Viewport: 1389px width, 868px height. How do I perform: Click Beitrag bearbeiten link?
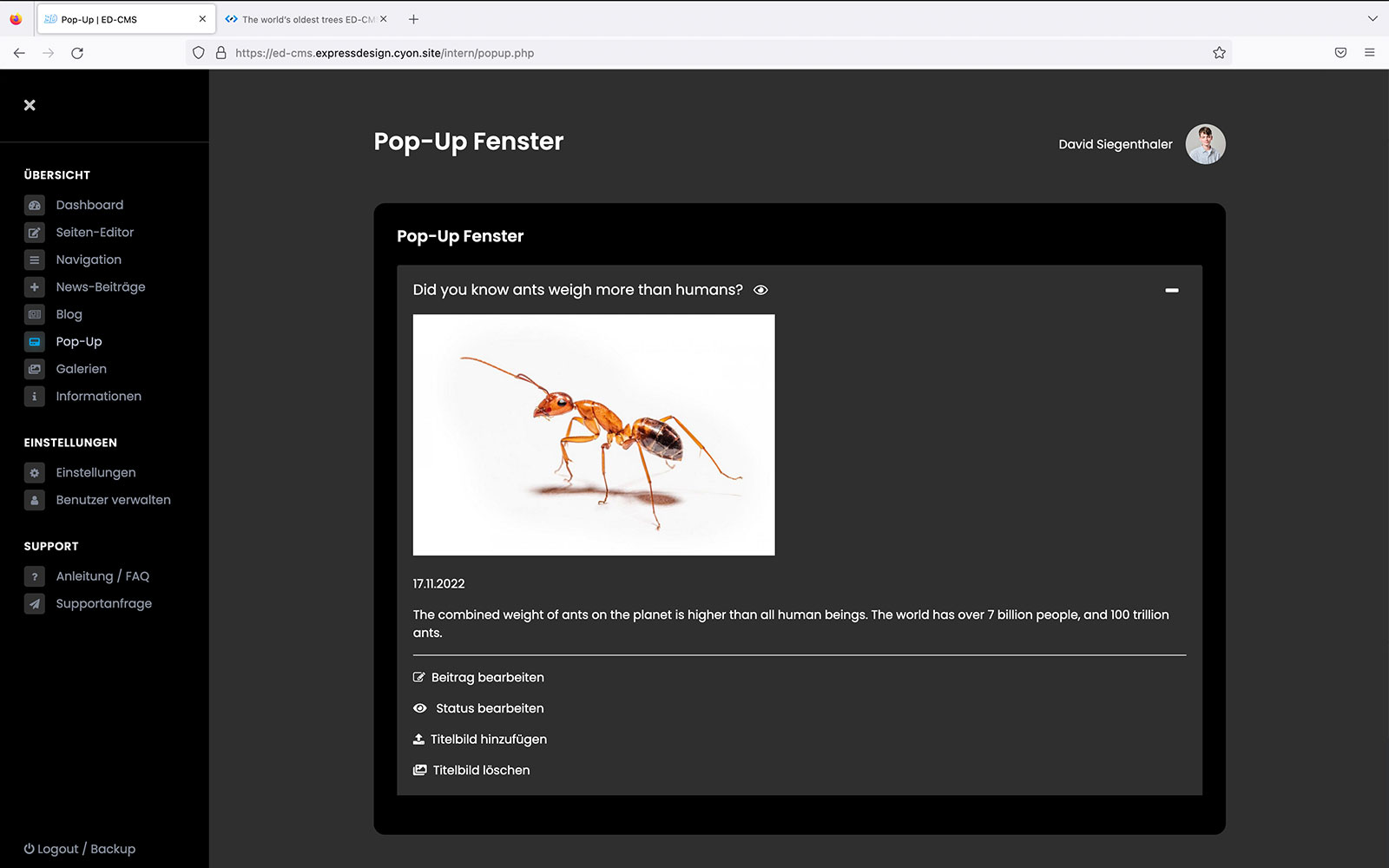point(487,678)
